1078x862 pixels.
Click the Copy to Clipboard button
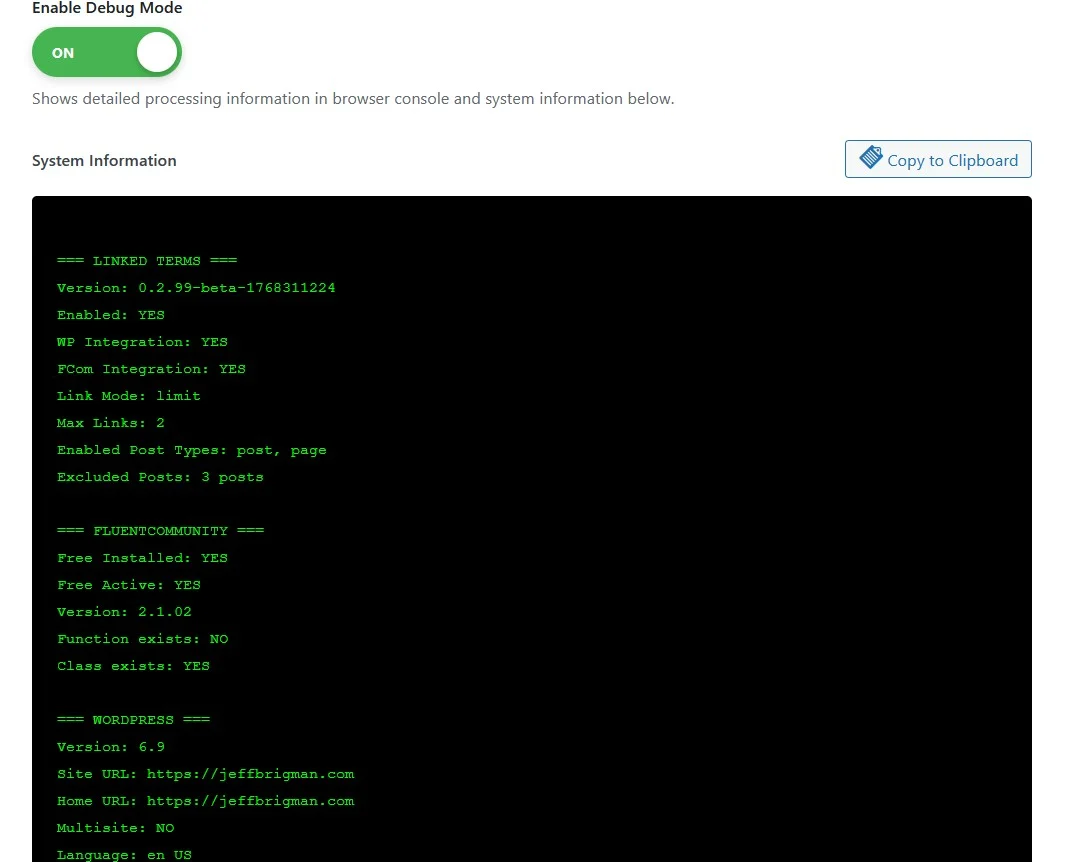[x=938, y=159]
